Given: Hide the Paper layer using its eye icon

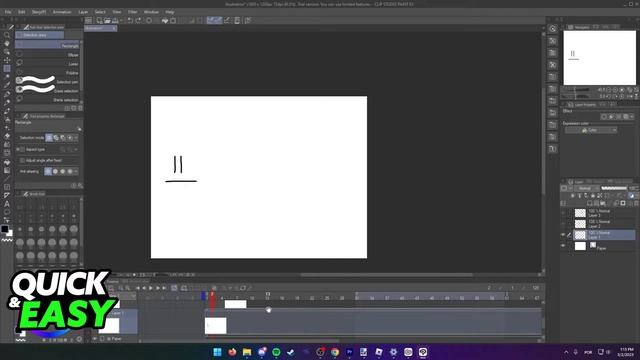Looking at the screenshot, I should [x=563, y=246].
